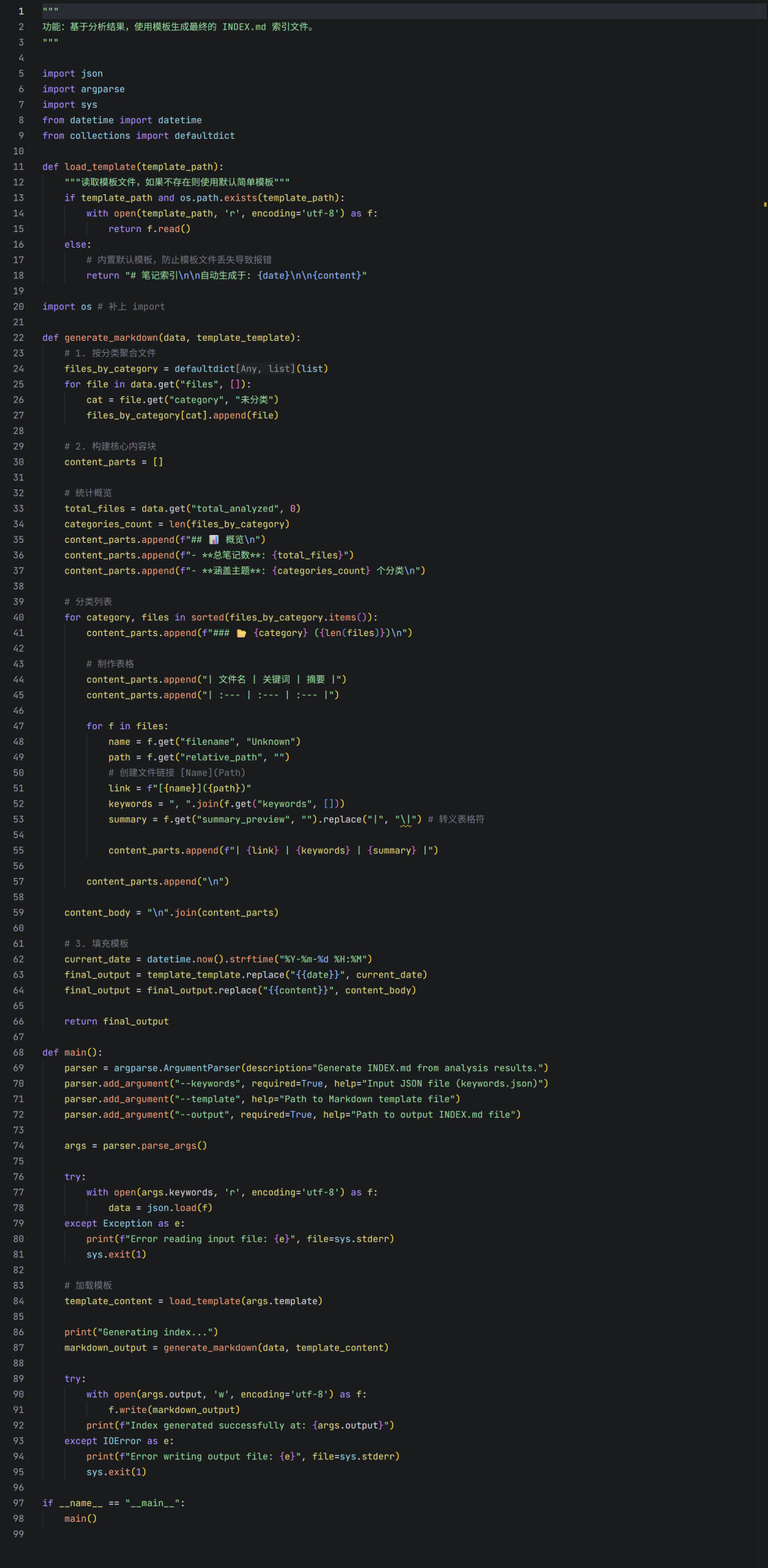Click the '{{content}}' replace line 64

pos(240,990)
